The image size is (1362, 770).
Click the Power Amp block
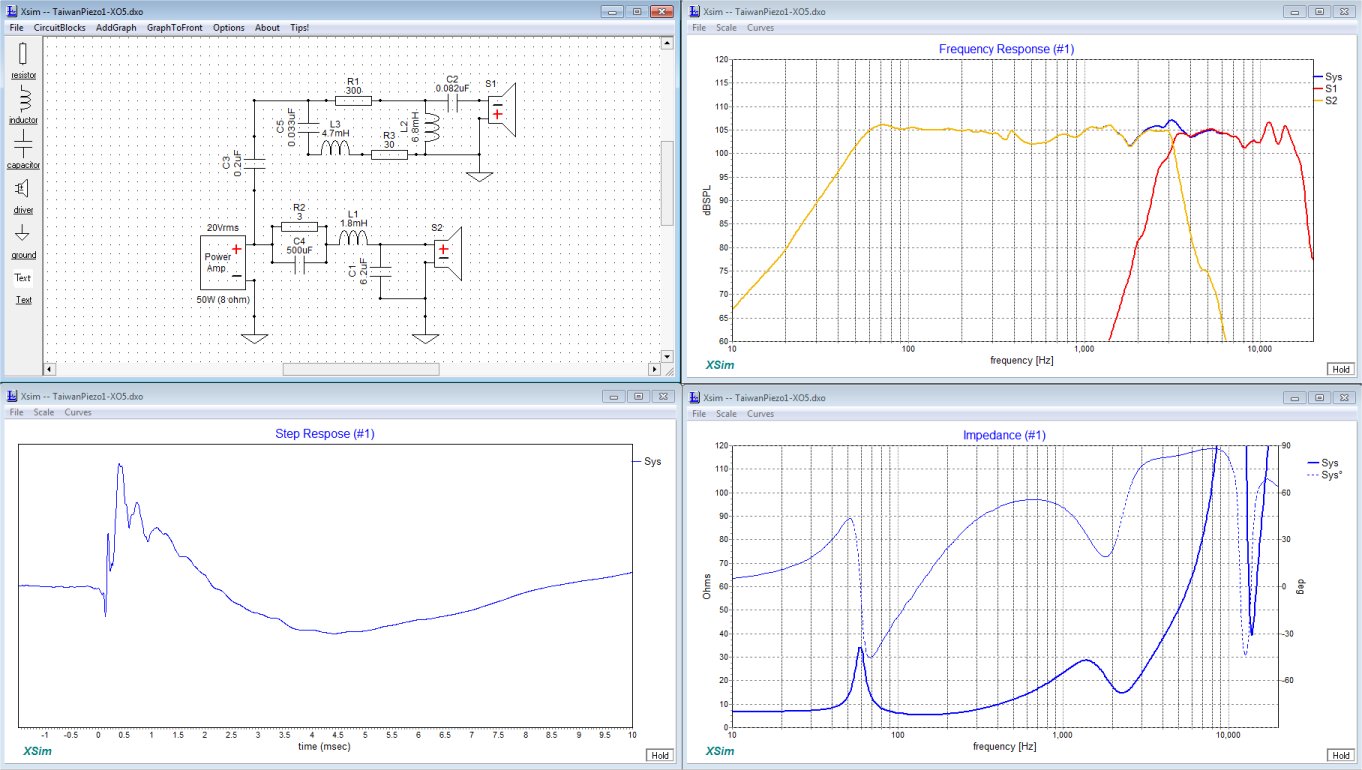click(224, 262)
